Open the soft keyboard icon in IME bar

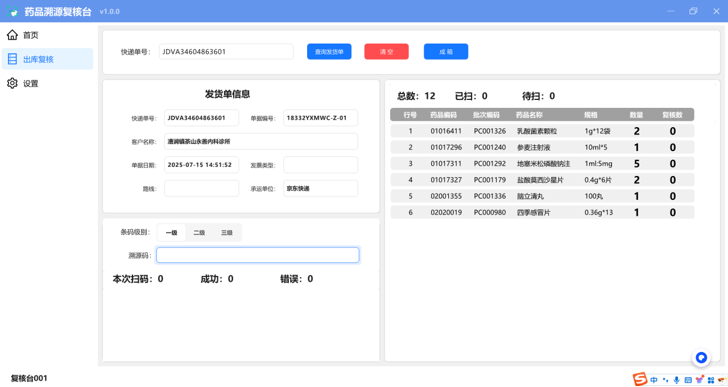tap(688, 380)
